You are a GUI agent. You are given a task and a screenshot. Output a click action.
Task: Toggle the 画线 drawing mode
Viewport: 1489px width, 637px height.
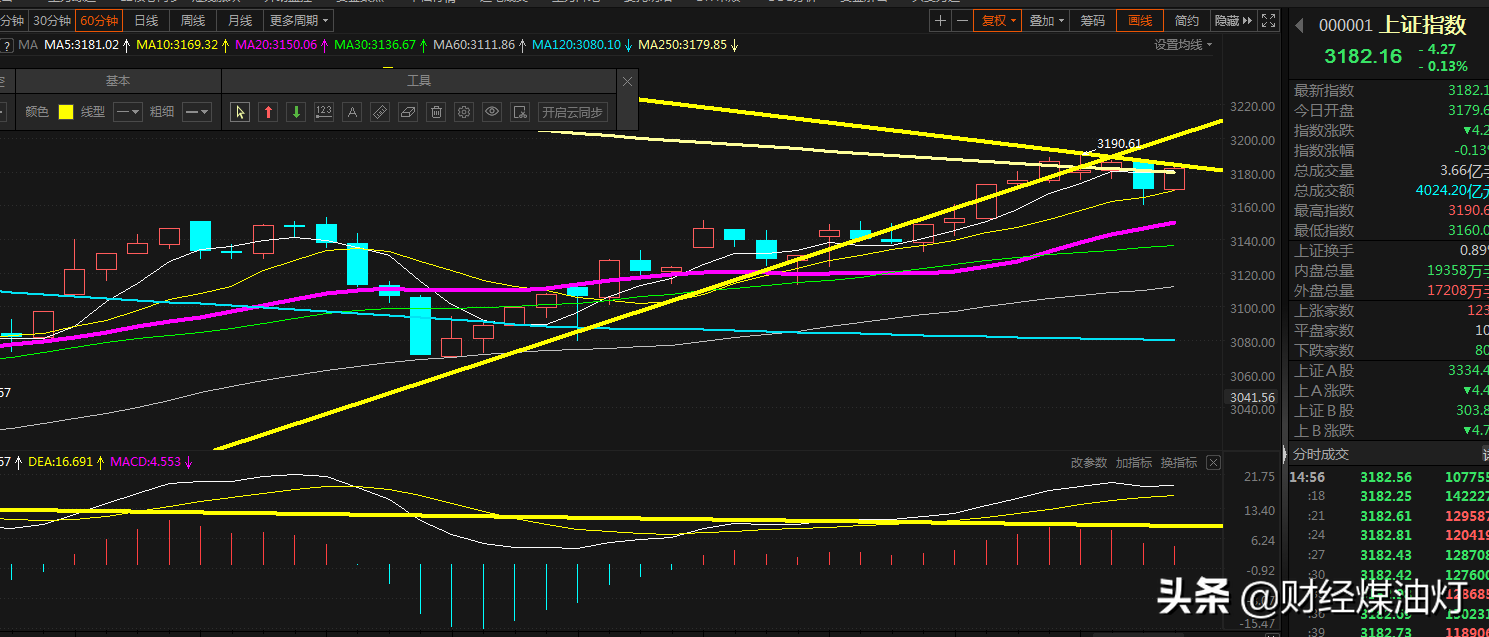pos(1140,20)
